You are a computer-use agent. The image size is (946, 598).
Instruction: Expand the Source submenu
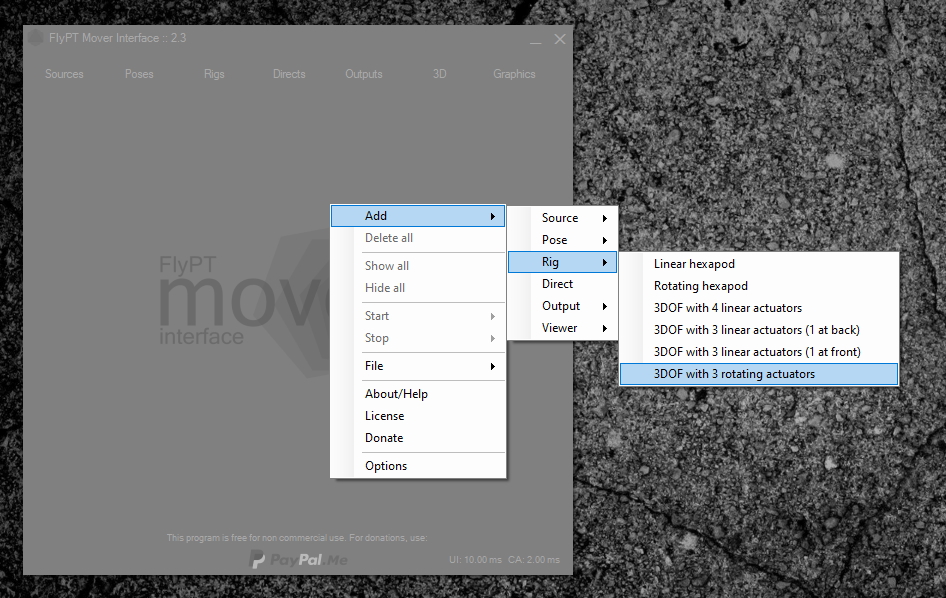pos(562,218)
